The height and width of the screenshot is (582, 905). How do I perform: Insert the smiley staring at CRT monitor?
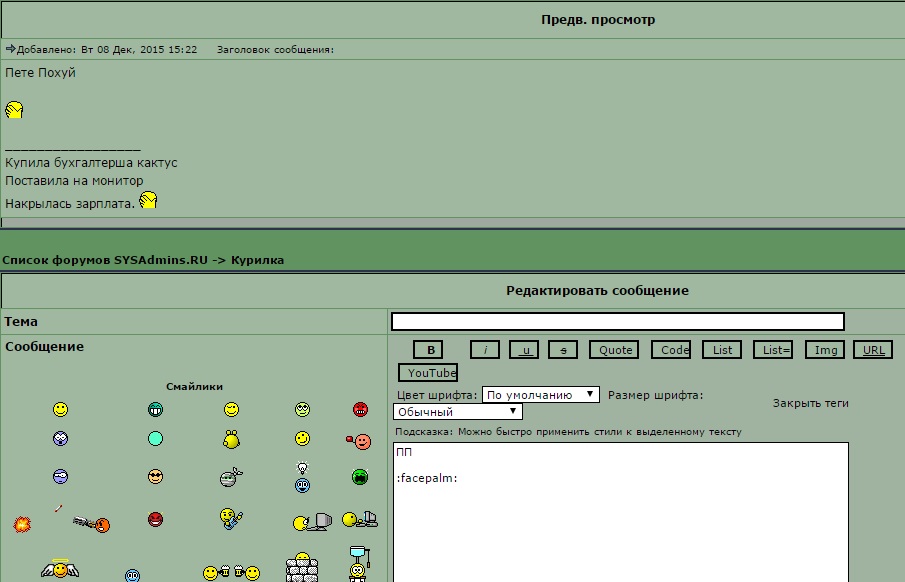(312, 522)
